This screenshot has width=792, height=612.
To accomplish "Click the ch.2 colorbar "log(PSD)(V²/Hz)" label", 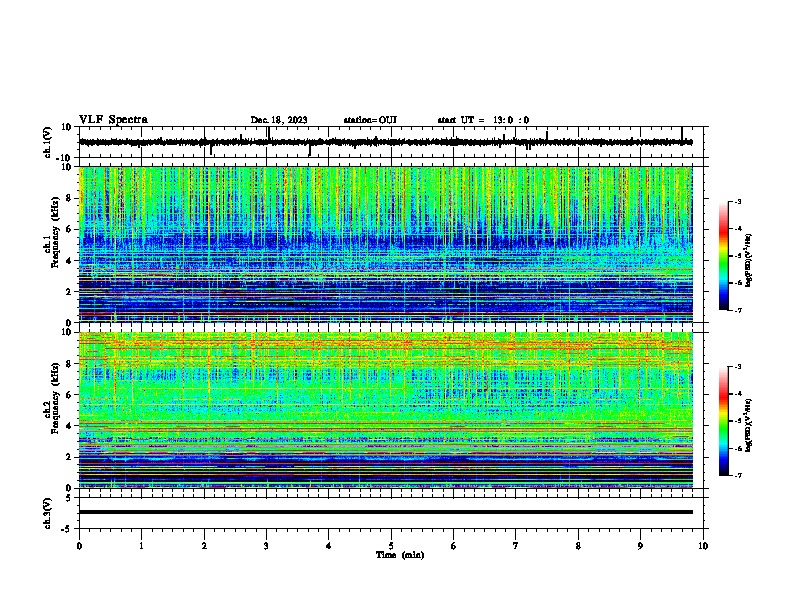I will pos(749,425).
